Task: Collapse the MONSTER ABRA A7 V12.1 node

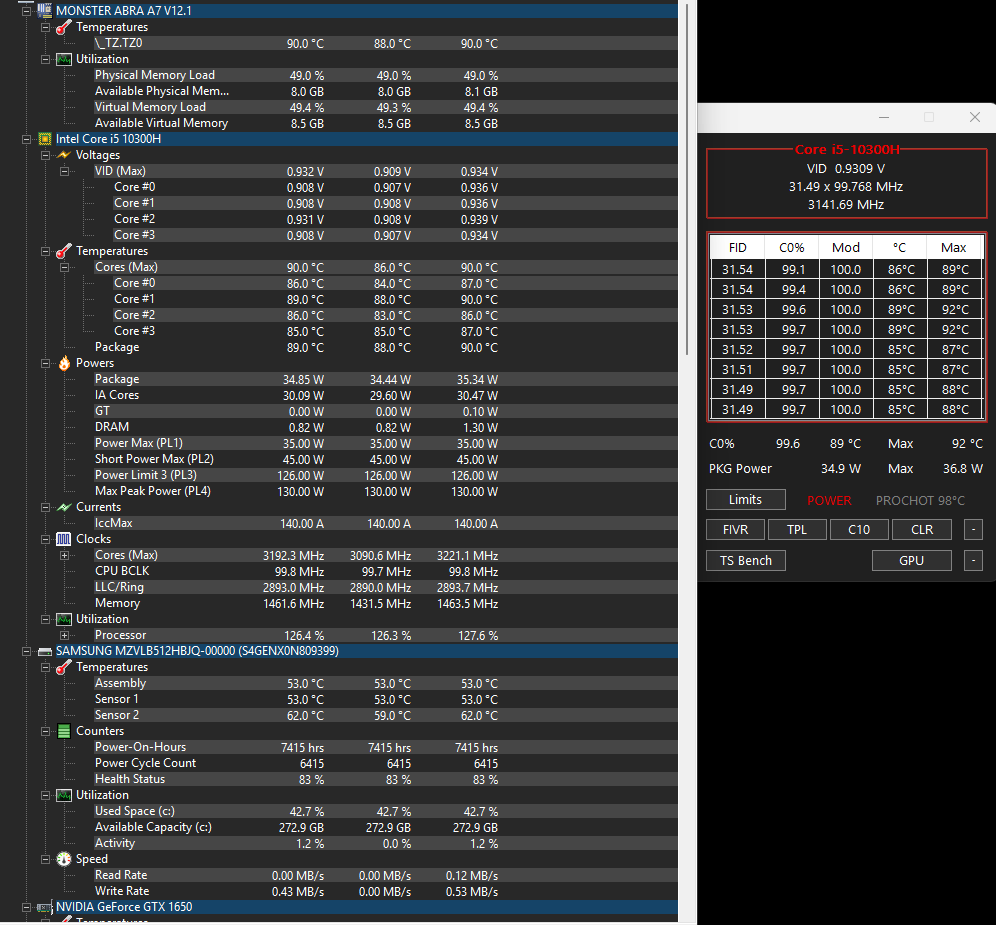Action: 26,11
